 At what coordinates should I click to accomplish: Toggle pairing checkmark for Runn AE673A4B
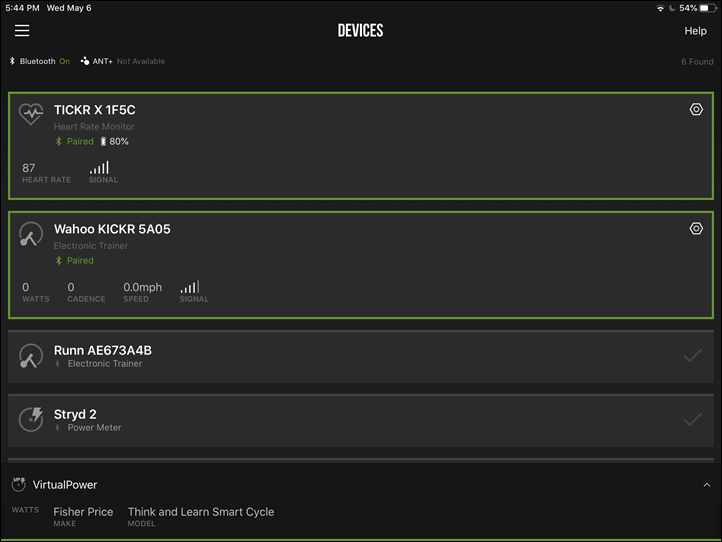pyautogui.click(x=692, y=356)
